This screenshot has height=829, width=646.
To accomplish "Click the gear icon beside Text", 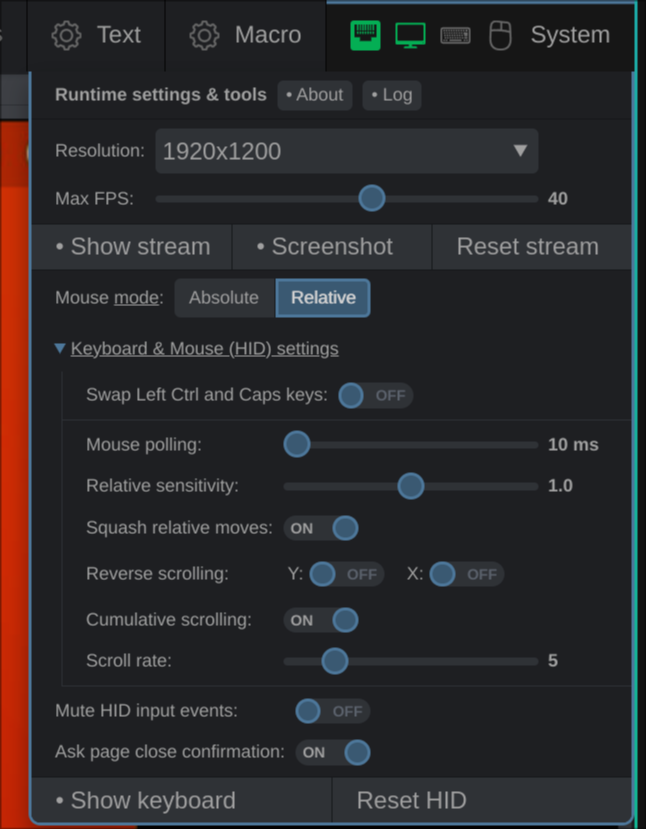I will point(66,35).
